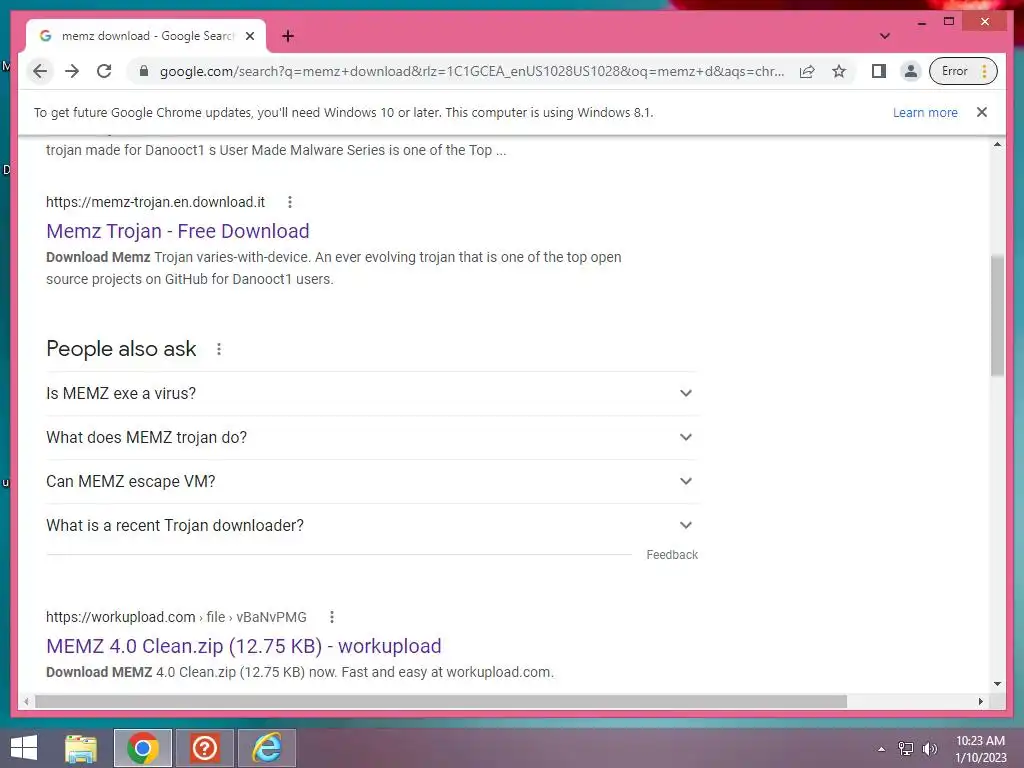This screenshot has height=768, width=1024.
Task: Click the https://workupload.com result URL text
Action: 120,617
